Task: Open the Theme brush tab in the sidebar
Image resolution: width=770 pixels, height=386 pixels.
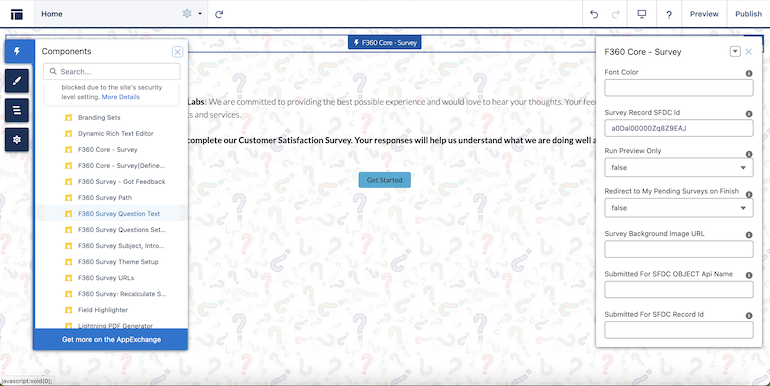Action: 17,81
